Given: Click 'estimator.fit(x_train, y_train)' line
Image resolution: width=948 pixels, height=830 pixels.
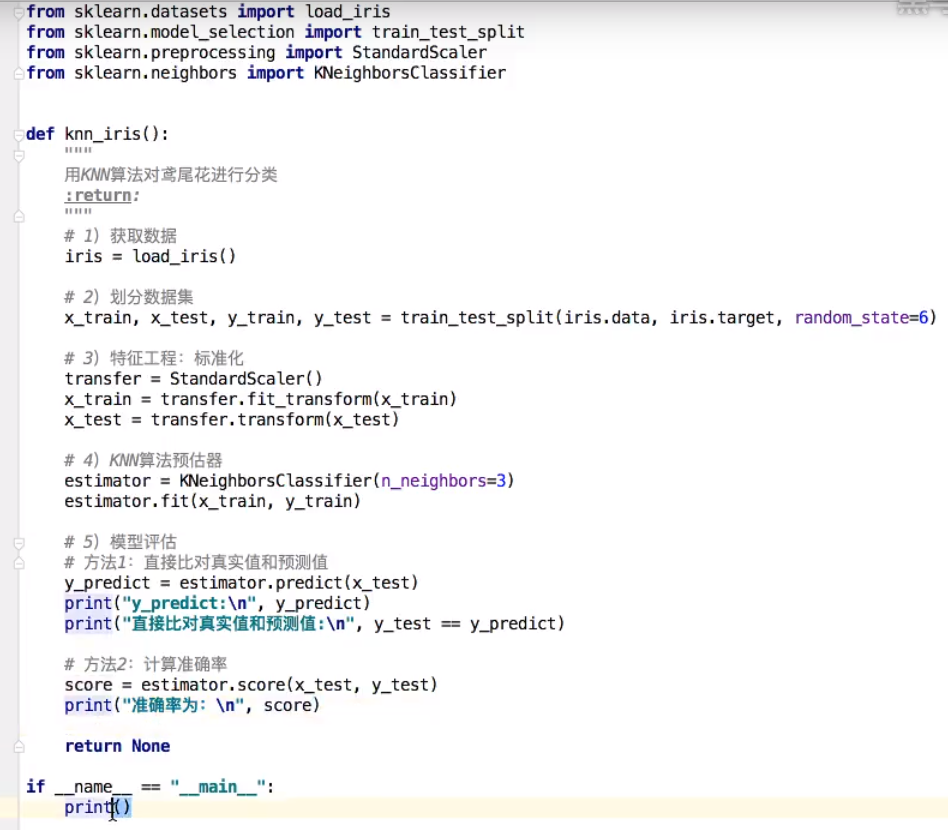Looking at the screenshot, I should pyautogui.click(x=212, y=501).
